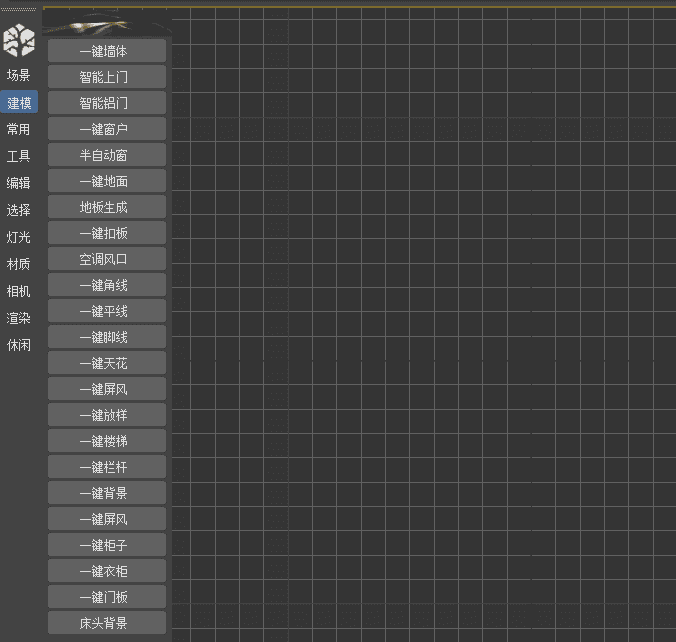The width and height of the screenshot is (676, 642).
Task: Click the 一键衣柜 button
Action: pyautogui.click(x=106, y=571)
